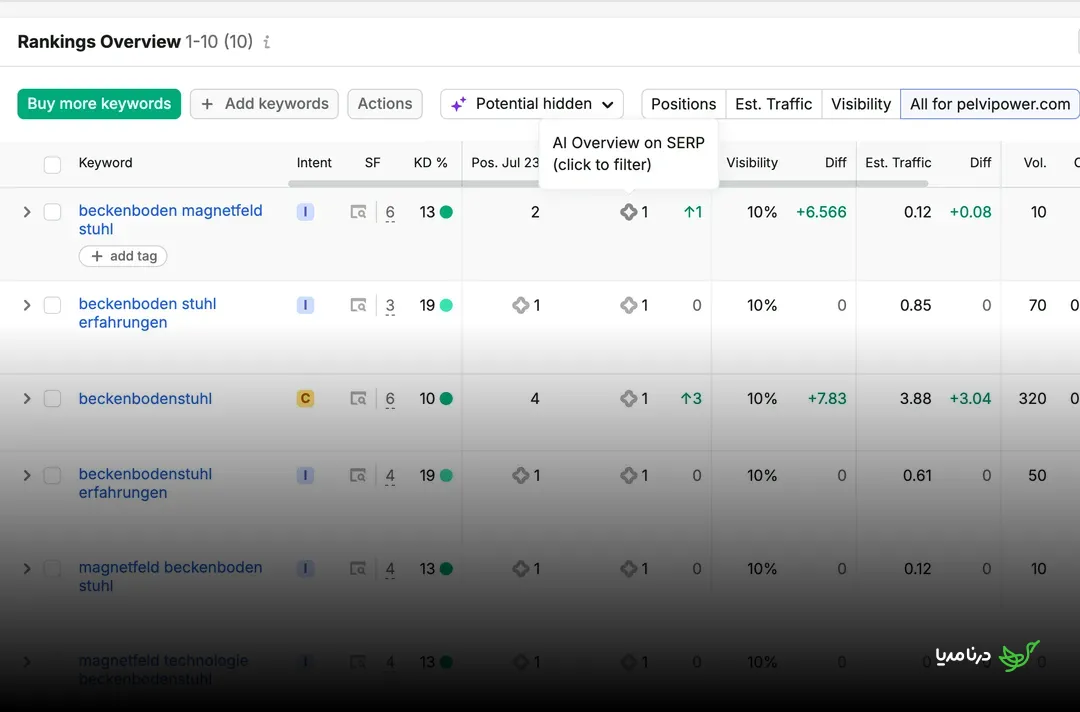This screenshot has height=712, width=1080.
Task: Expand the magnetfeld beckenboden stuhl row
Action: 27,569
